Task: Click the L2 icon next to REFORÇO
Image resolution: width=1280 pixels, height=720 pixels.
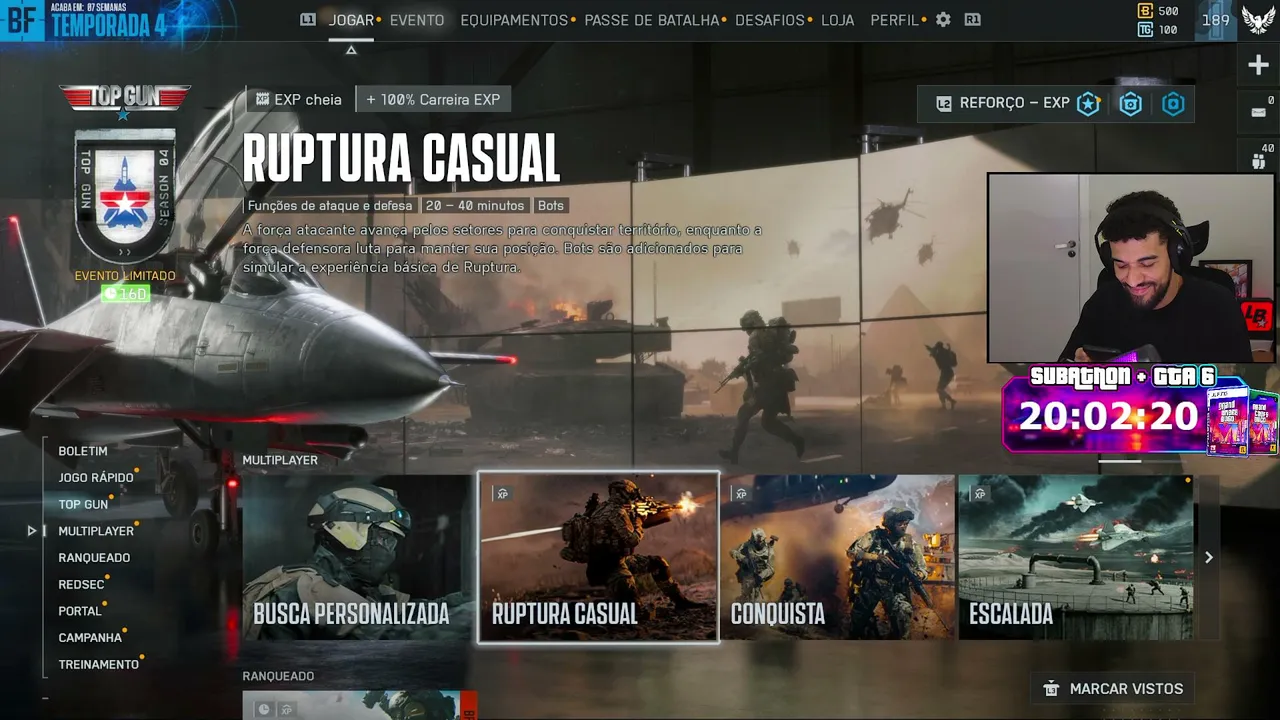Action: point(943,104)
